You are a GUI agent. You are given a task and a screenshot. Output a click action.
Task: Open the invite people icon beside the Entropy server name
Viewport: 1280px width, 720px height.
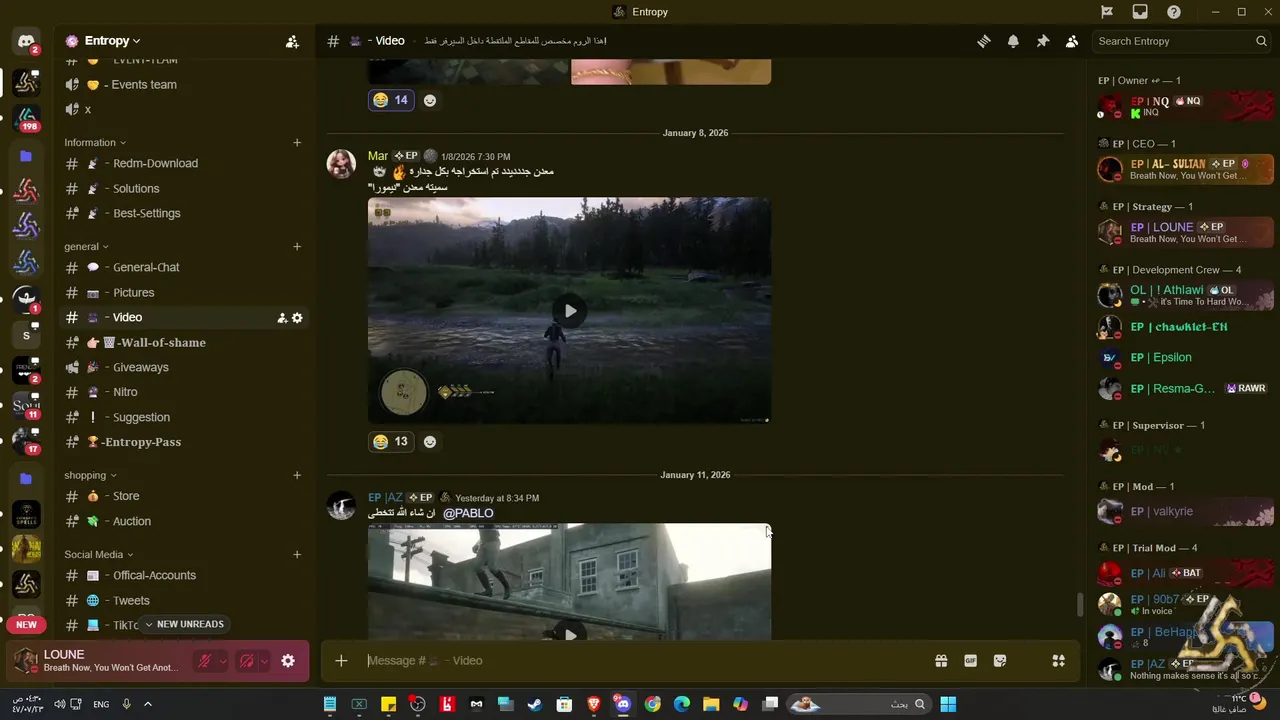point(292,41)
